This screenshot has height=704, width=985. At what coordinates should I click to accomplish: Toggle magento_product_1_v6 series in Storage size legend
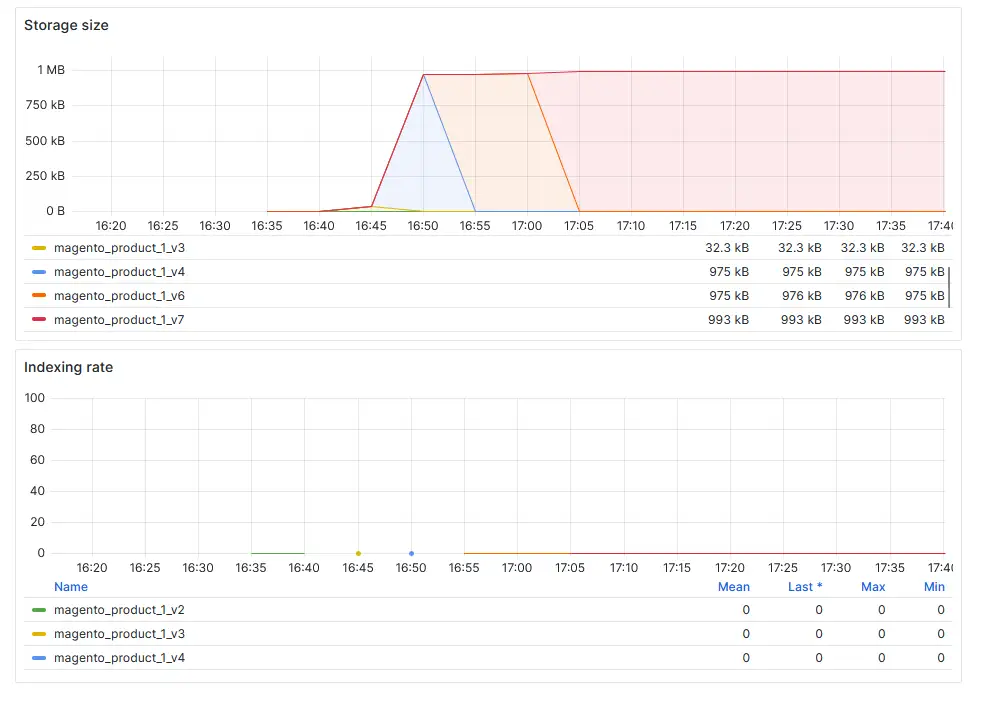click(x=119, y=296)
